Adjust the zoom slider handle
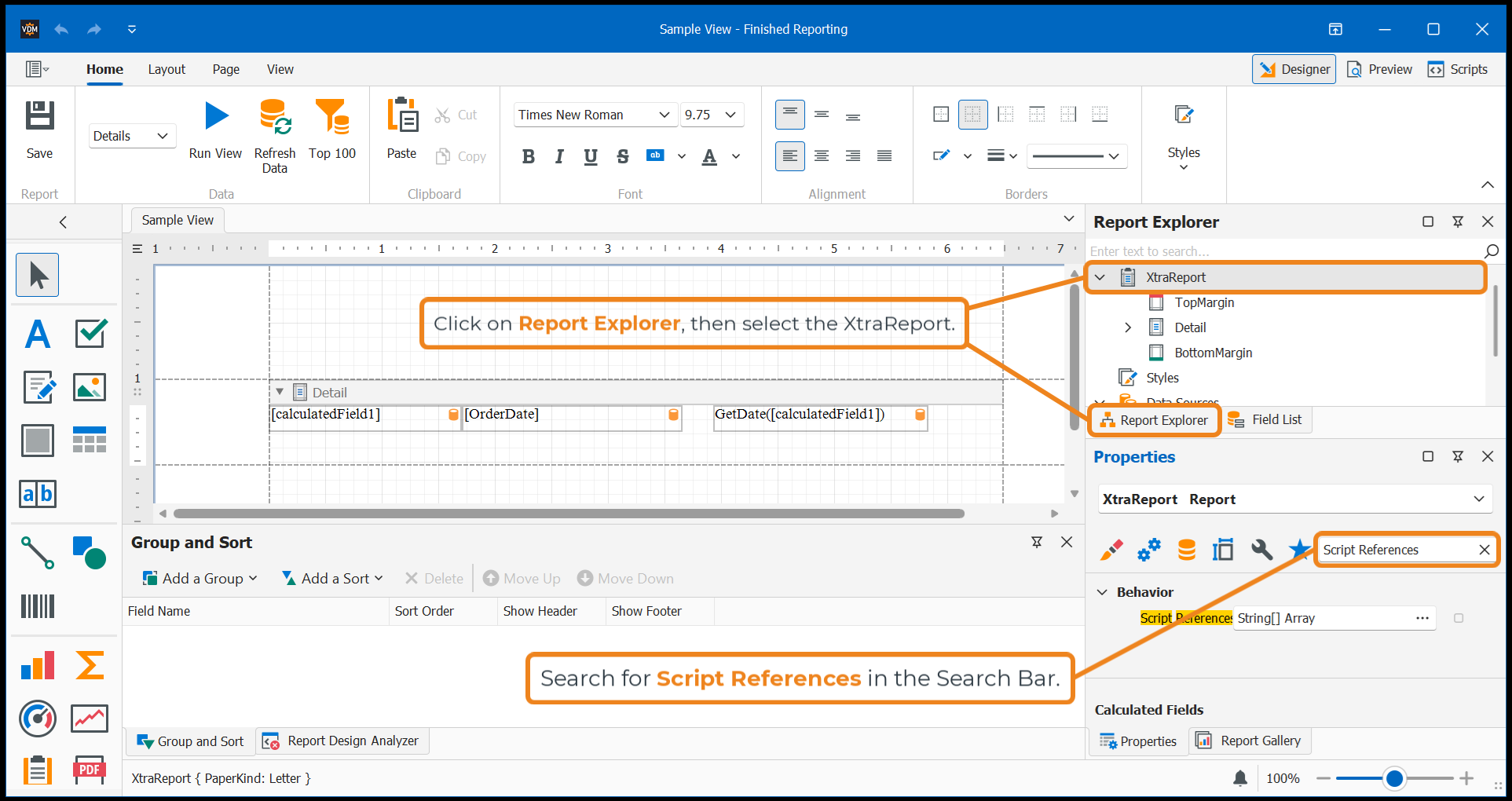This screenshot has height=801, width=1512. [x=1394, y=778]
